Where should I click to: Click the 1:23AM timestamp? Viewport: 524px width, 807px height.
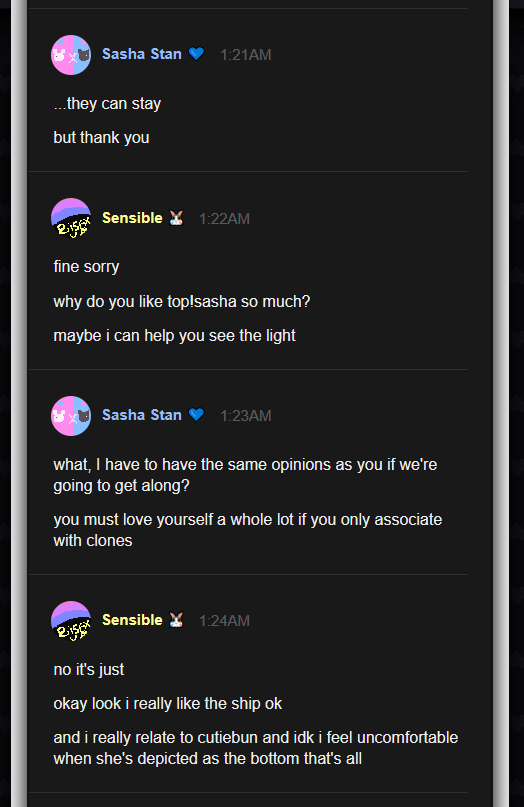[246, 416]
